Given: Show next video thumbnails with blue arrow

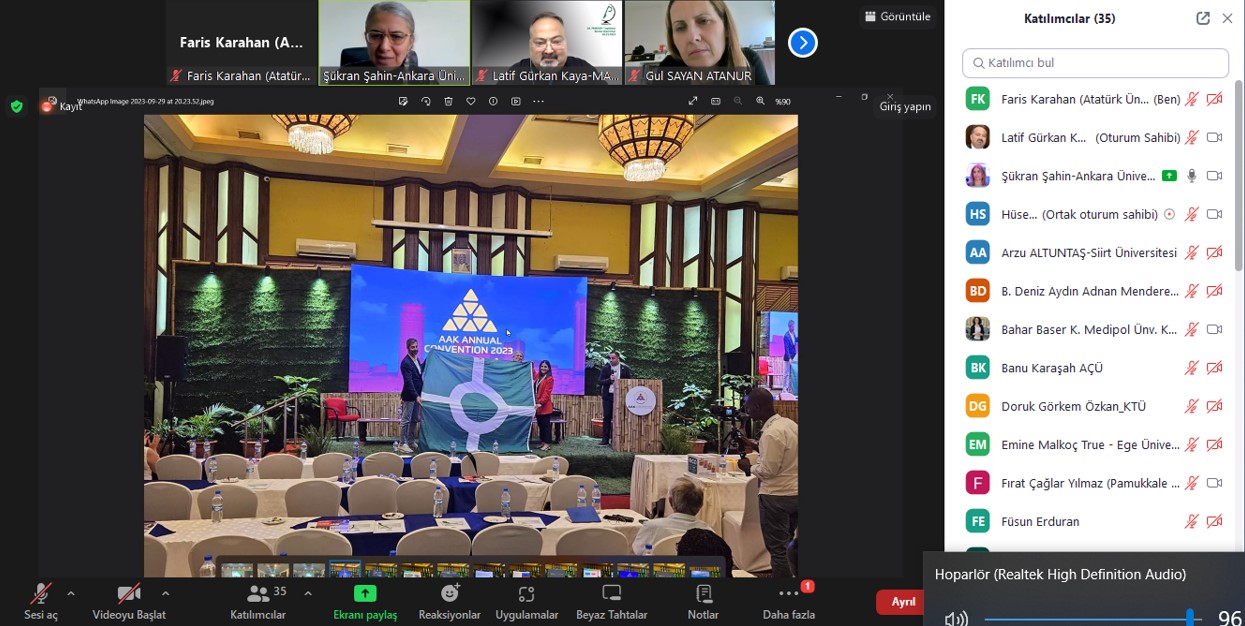Looking at the screenshot, I should coord(802,42).
